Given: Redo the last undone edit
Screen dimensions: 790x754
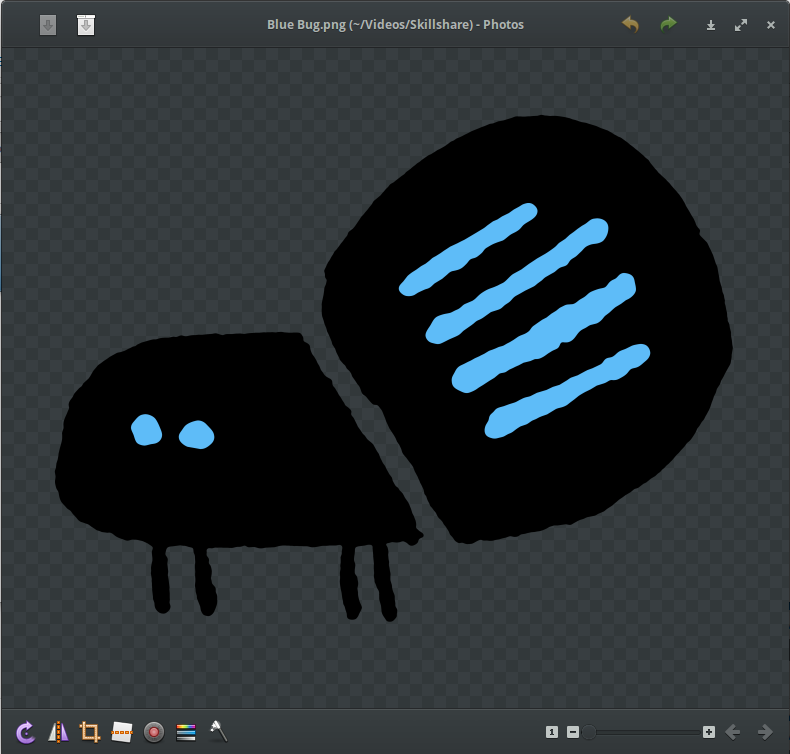Looking at the screenshot, I should coord(668,24).
